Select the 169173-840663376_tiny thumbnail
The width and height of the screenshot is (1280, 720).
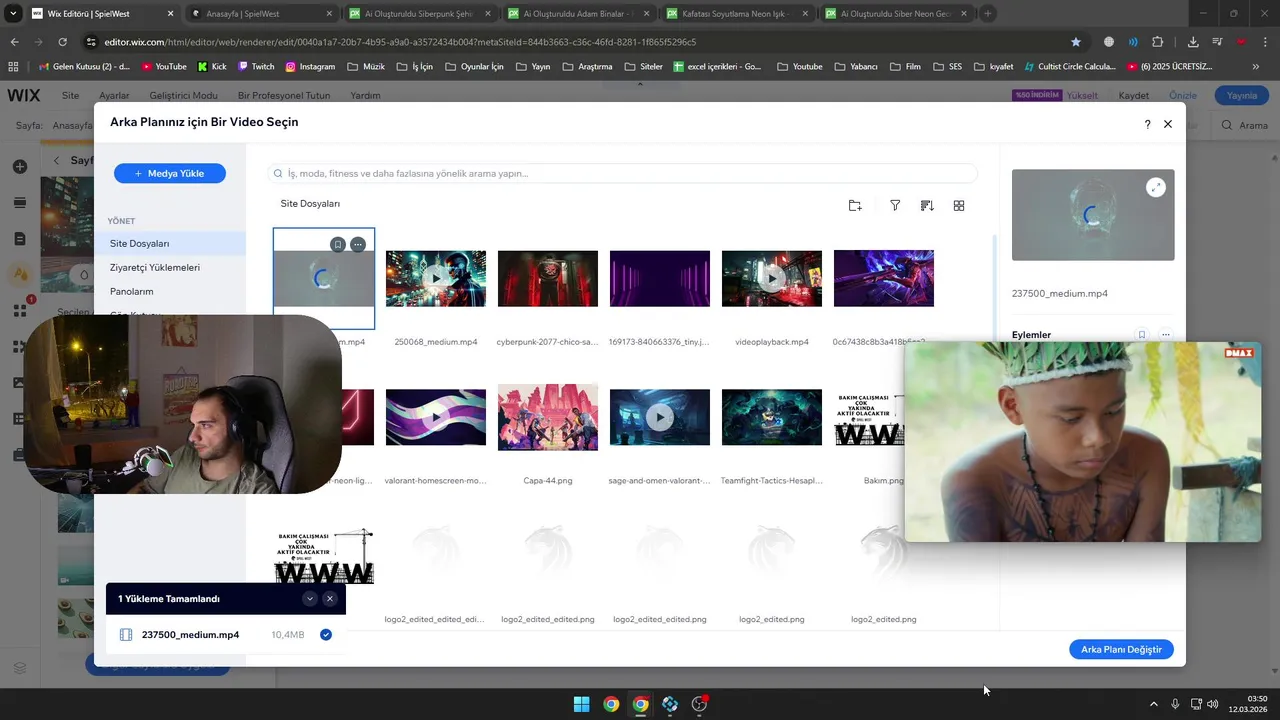[660, 278]
